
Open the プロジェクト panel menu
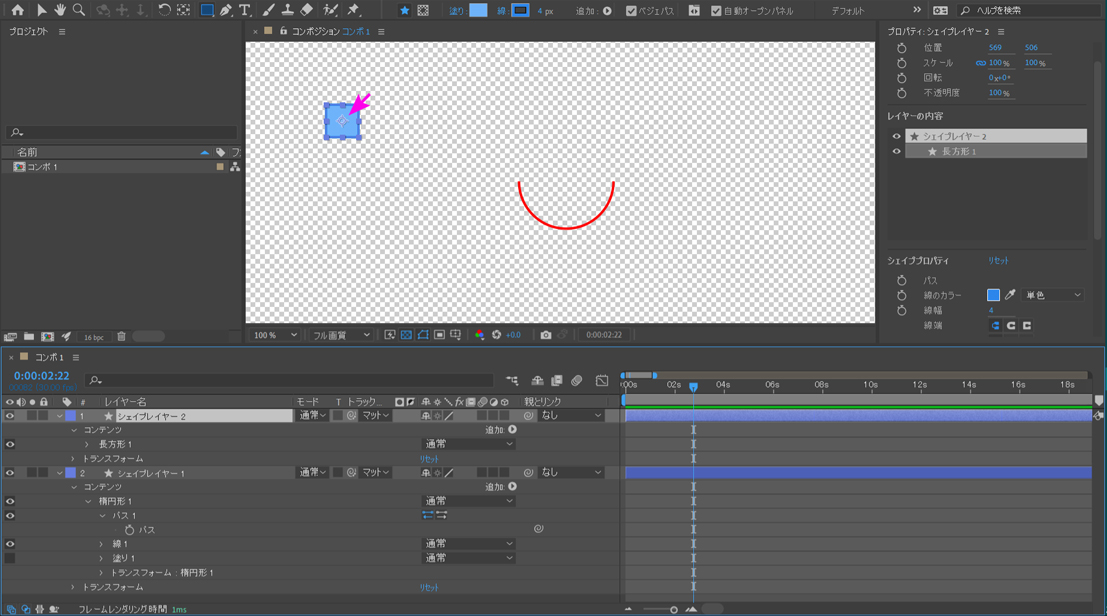tap(62, 32)
